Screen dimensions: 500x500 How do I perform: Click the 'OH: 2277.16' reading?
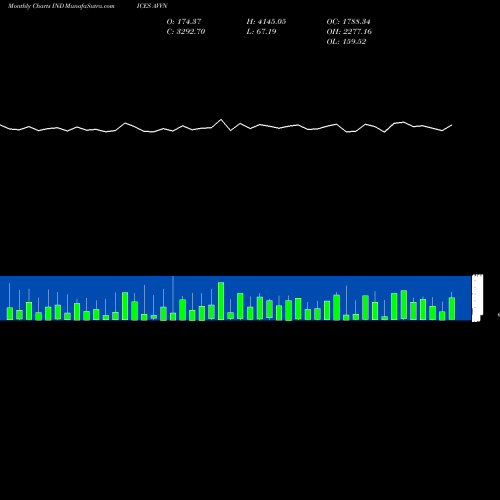tap(349, 32)
